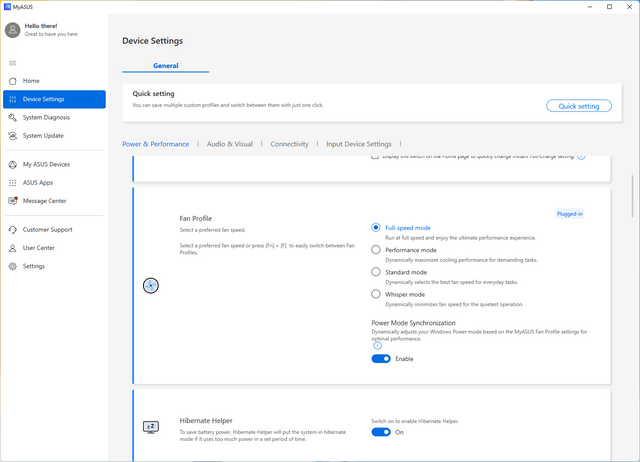Click the vertical scrollbar thumb
Screen dimensions: 640x462
coord(633,196)
